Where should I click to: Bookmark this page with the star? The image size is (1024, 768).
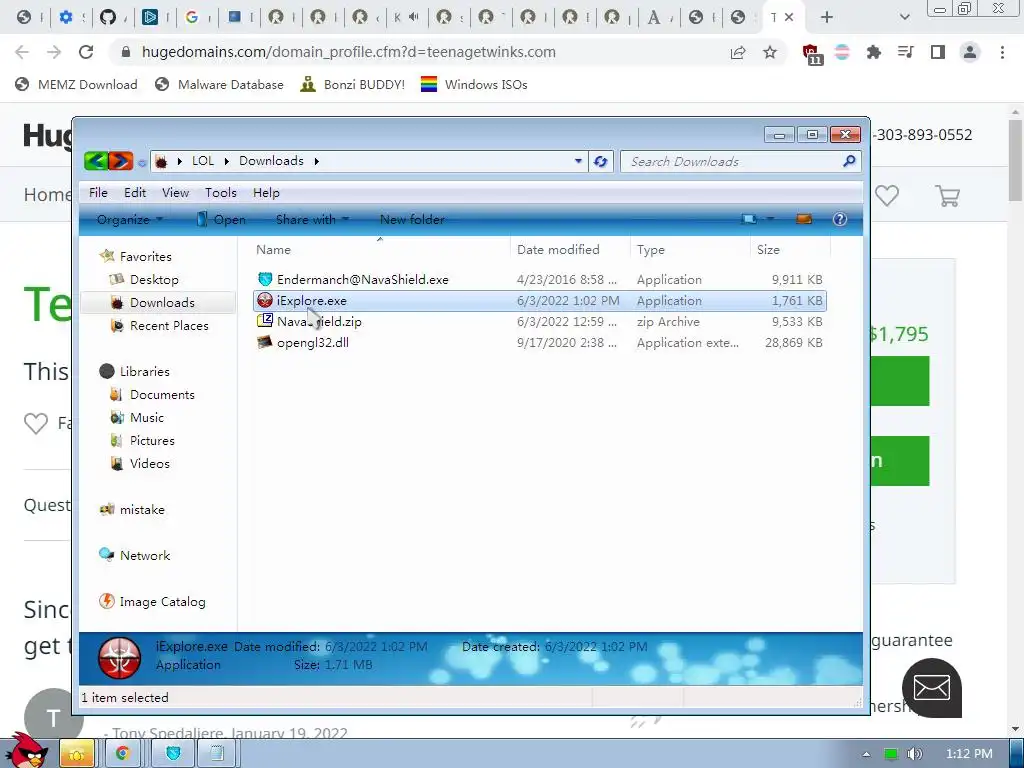tap(770, 52)
